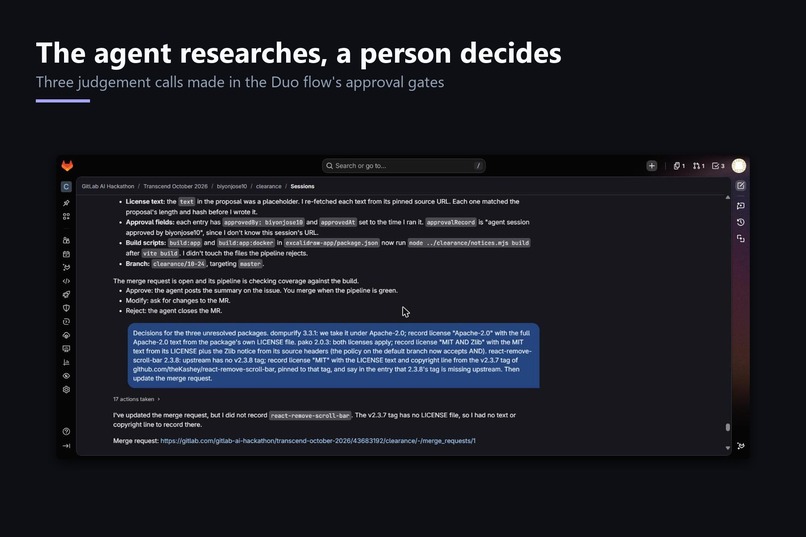Open the Plan calendar sidebar icon

pos(66,254)
